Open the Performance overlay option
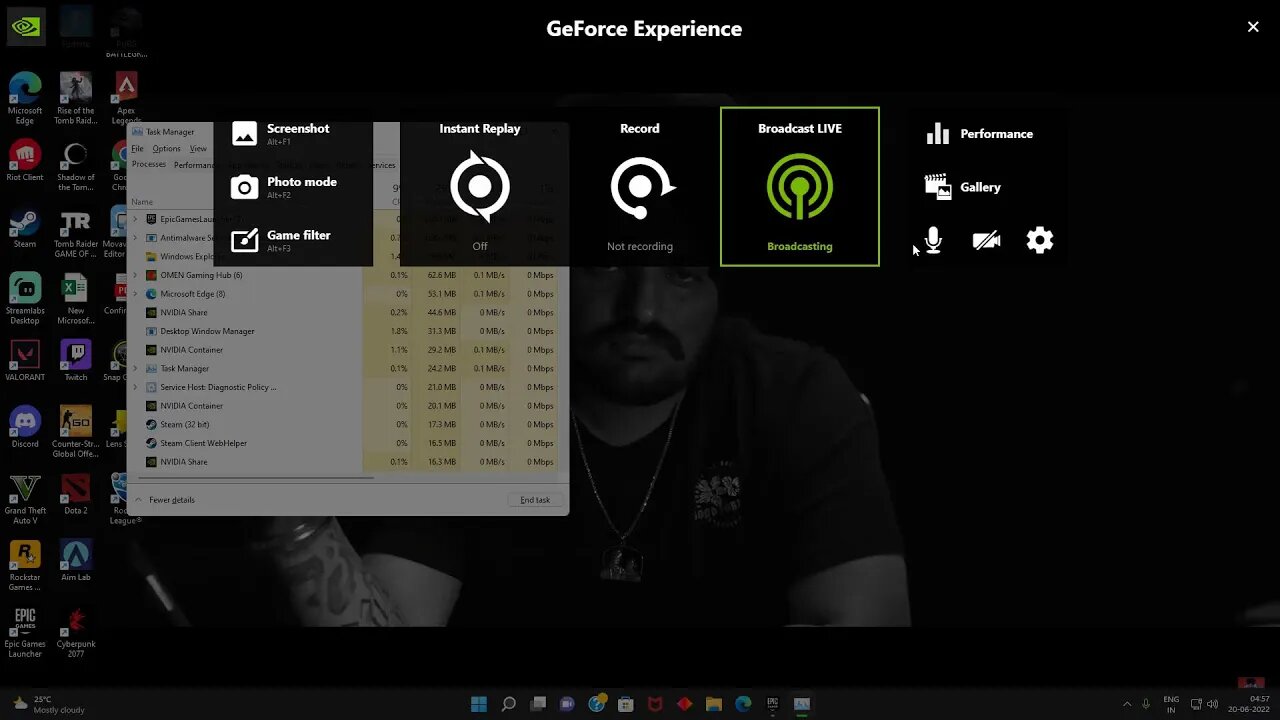This screenshot has width=1280, height=720. tap(980, 134)
